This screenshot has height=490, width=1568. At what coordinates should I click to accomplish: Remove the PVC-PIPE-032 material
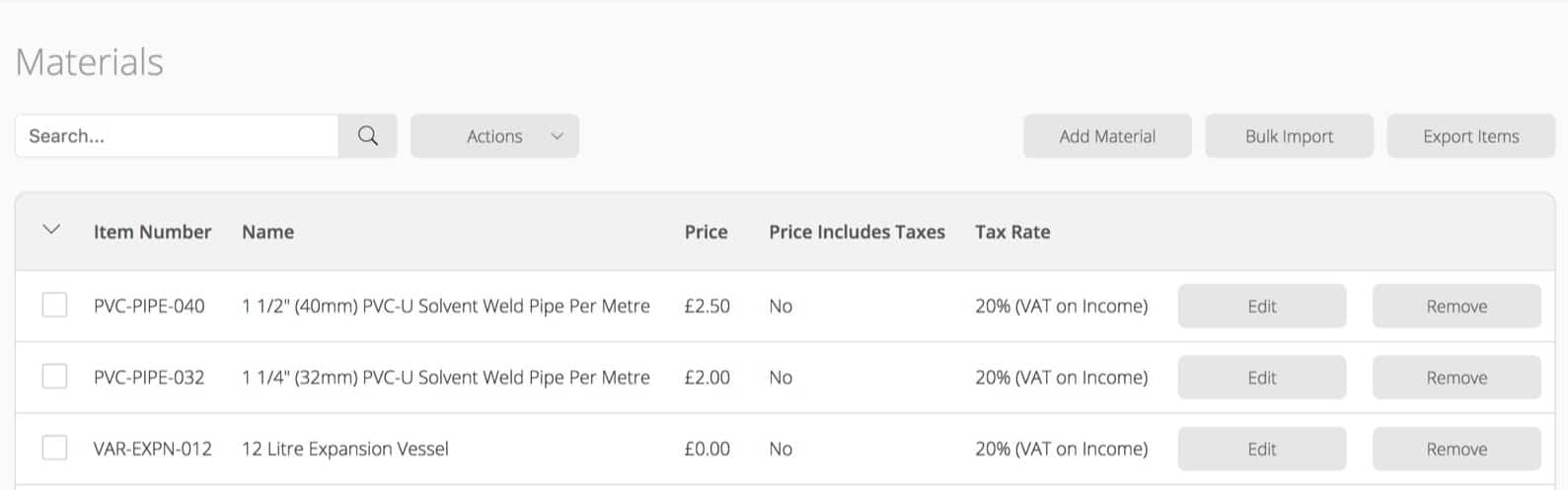1456,378
